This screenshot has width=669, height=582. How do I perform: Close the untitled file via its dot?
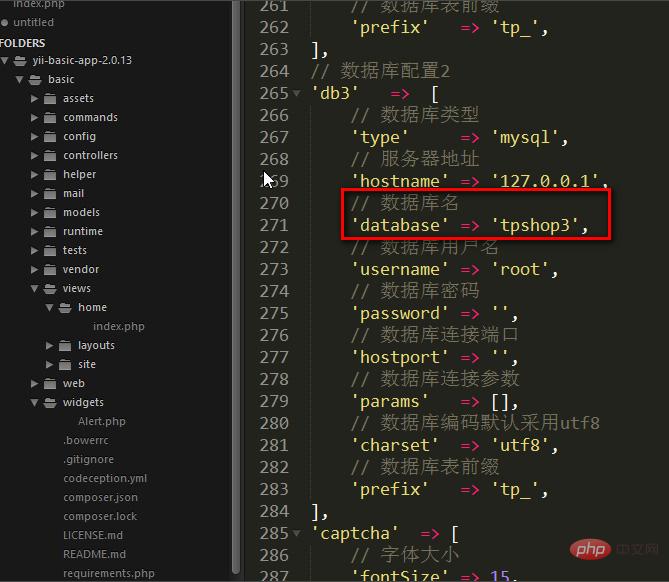[6, 22]
